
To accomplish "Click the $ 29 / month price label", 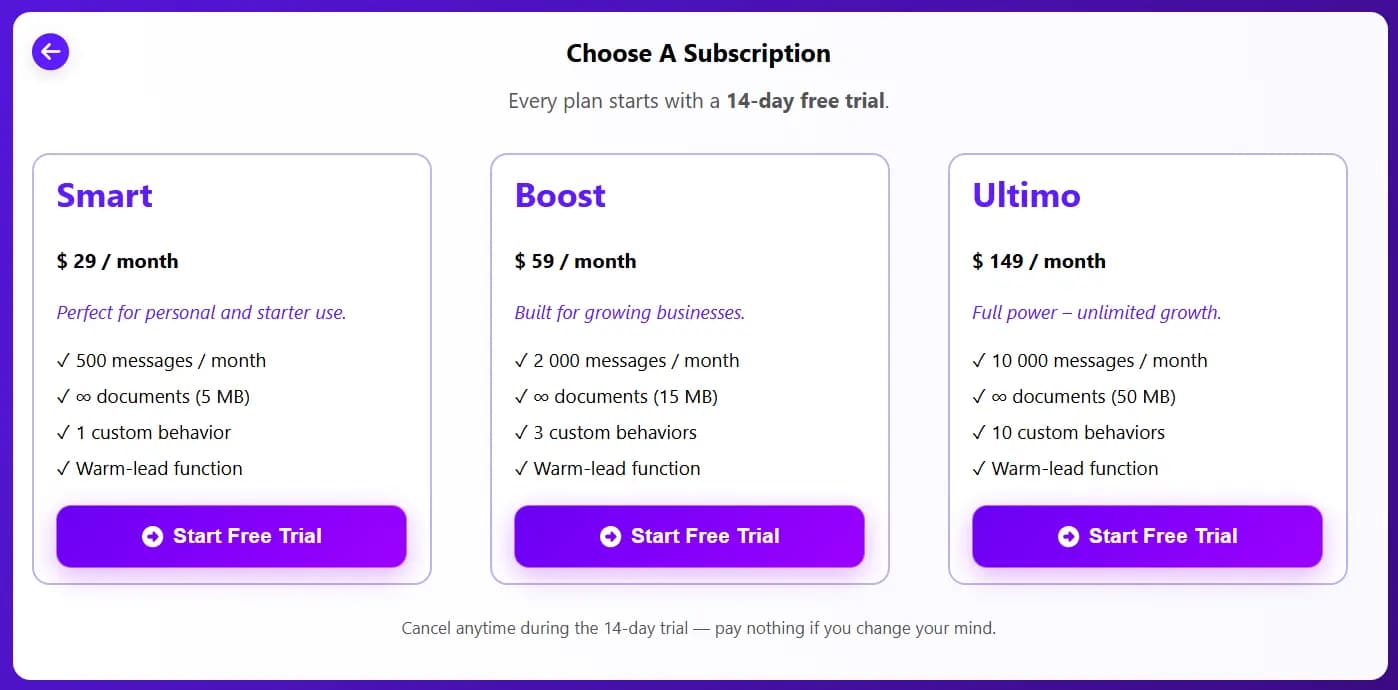I will tap(117, 261).
